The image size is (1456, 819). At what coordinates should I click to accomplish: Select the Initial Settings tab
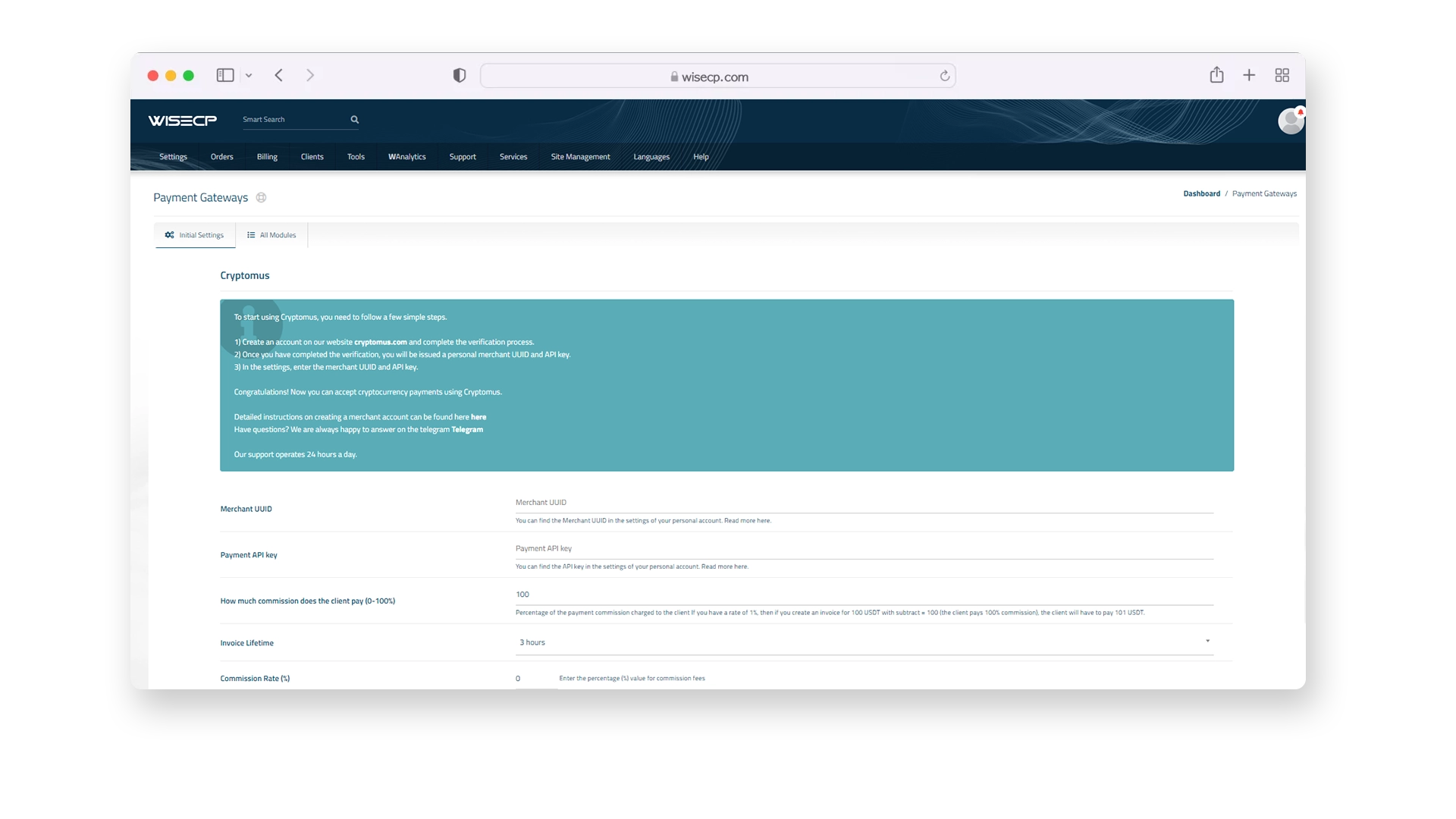click(195, 235)
